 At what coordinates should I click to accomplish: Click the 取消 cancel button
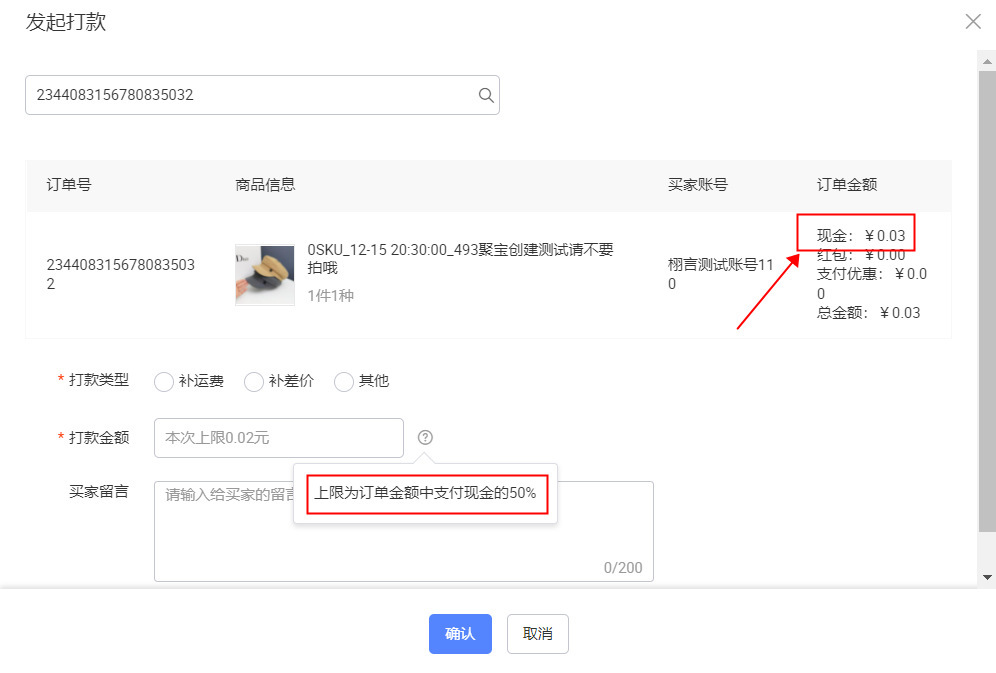[537, 633]
